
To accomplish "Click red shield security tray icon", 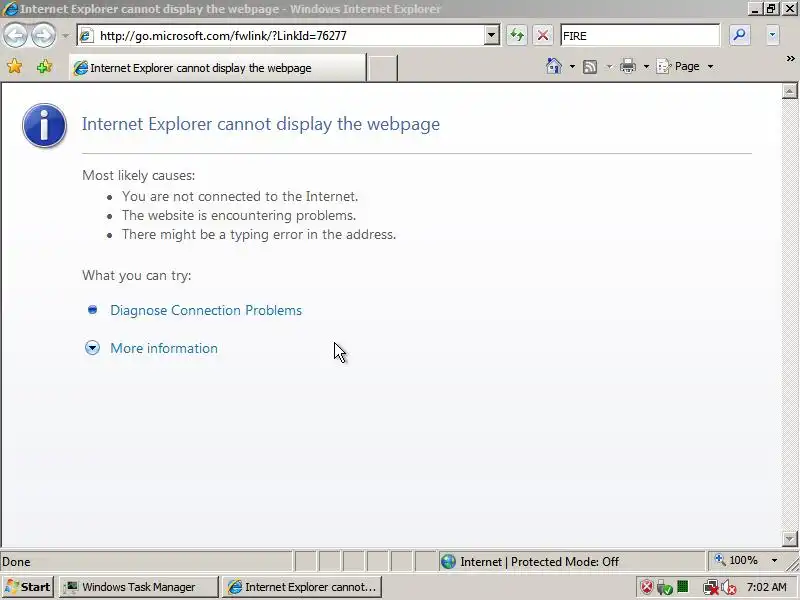I will [646, 587].
